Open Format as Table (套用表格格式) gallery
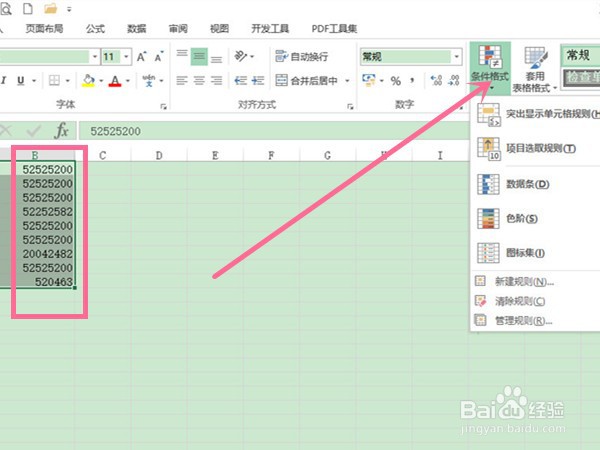The height and width of the screenshot is (450, 600). (x=534, y=70)
